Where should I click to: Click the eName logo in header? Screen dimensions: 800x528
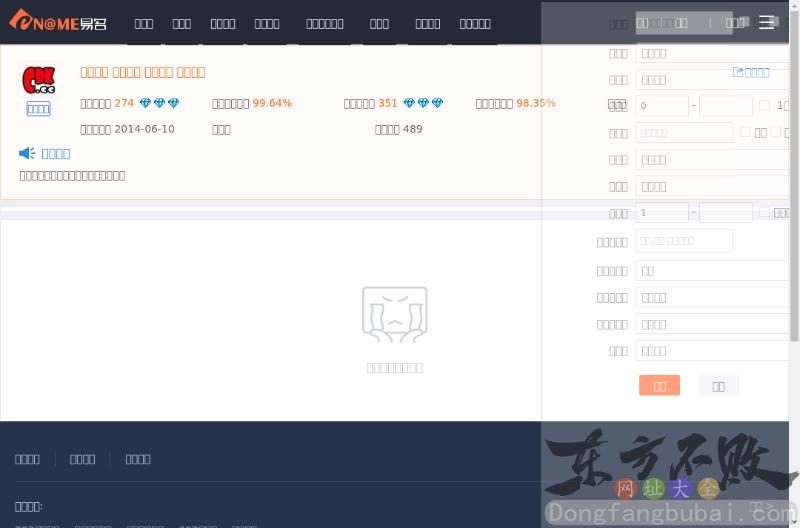58,20
